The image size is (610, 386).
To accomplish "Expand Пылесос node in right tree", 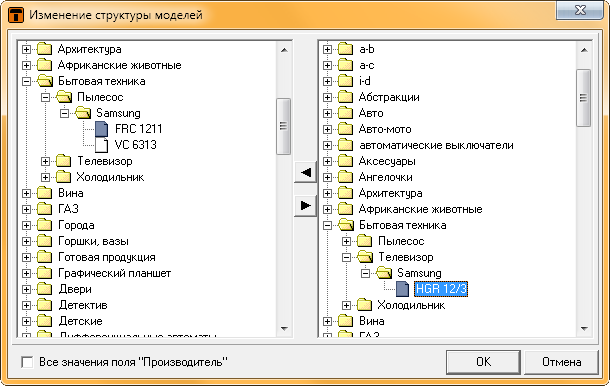I will 346,241.
